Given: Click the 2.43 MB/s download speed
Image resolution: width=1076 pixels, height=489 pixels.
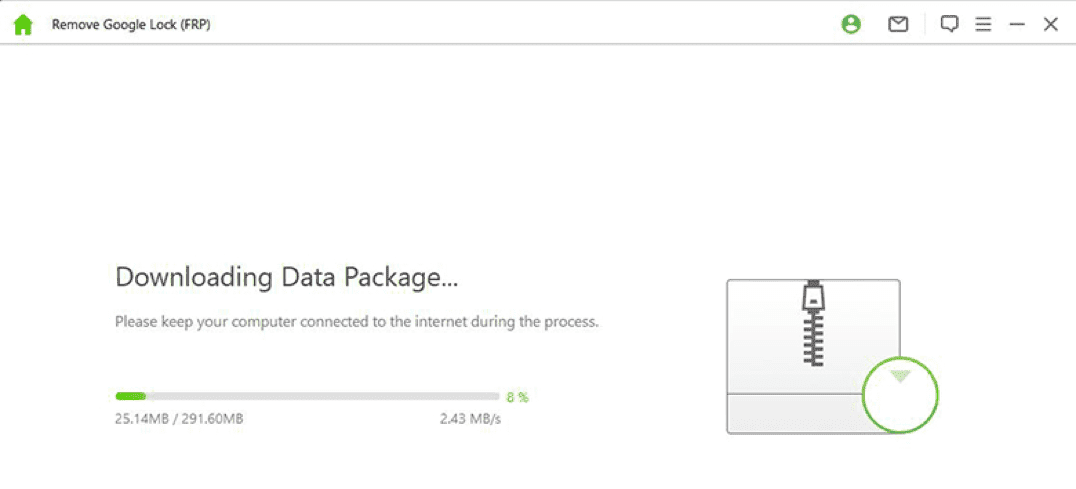Looking at the screenshot, I should click(470, 419).
